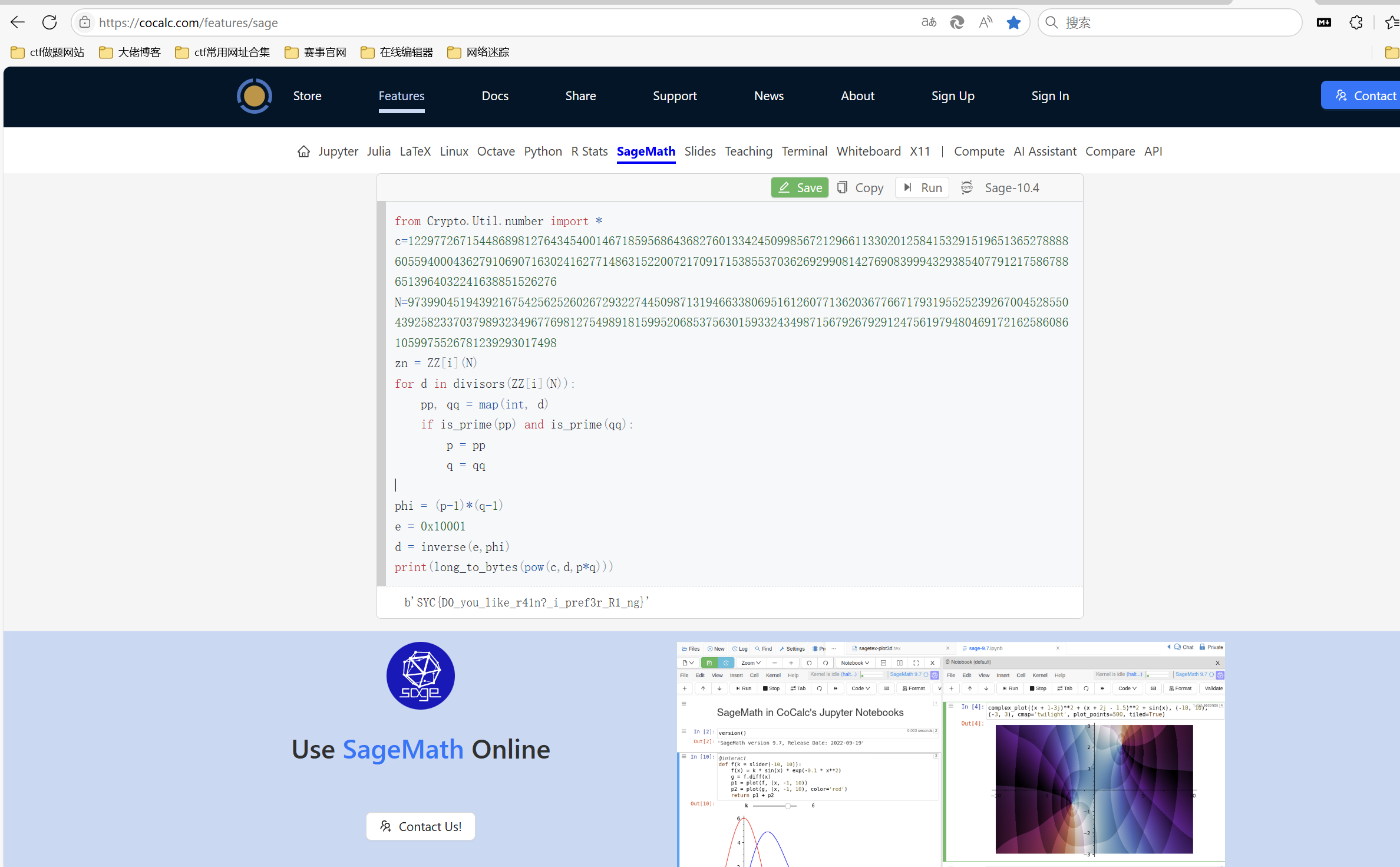Click the green Save button
Screen dimensions: 1400x867
coord(800,187)
